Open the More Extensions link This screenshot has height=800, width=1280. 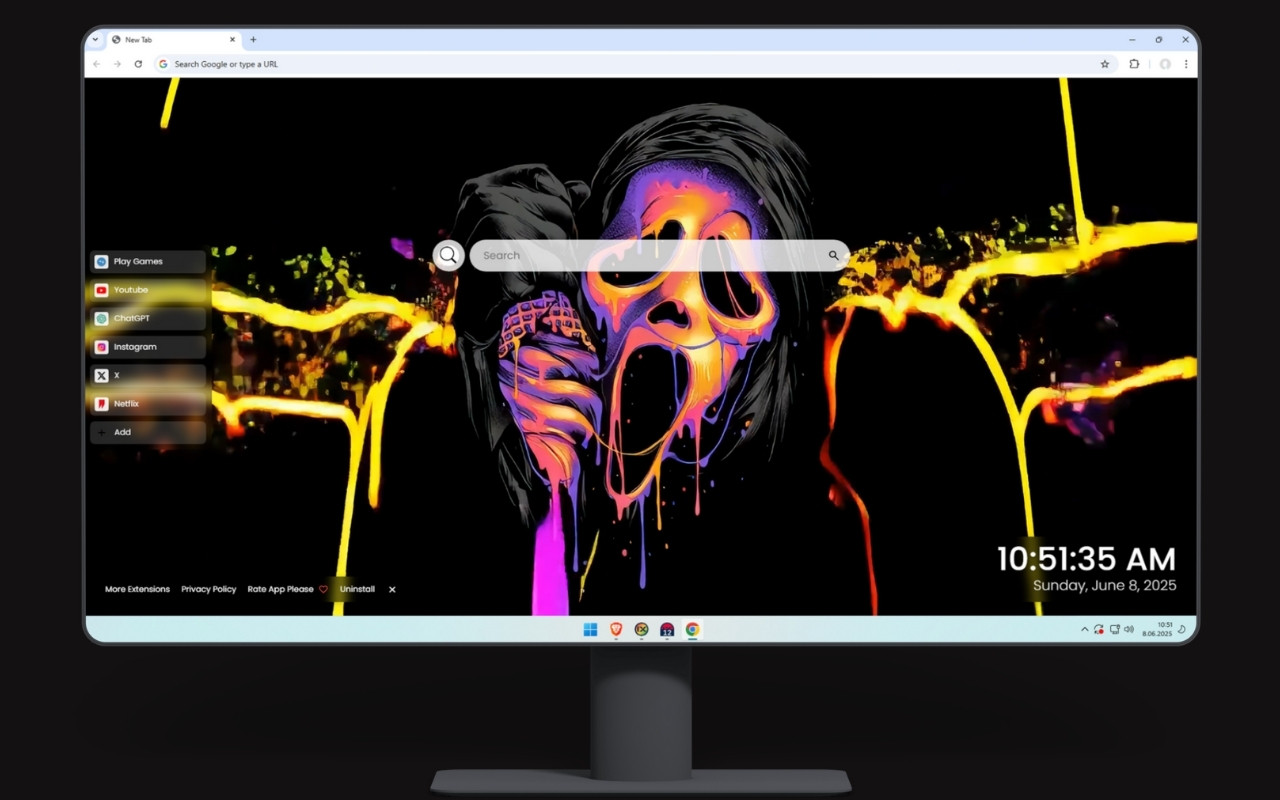pos(136,589)
